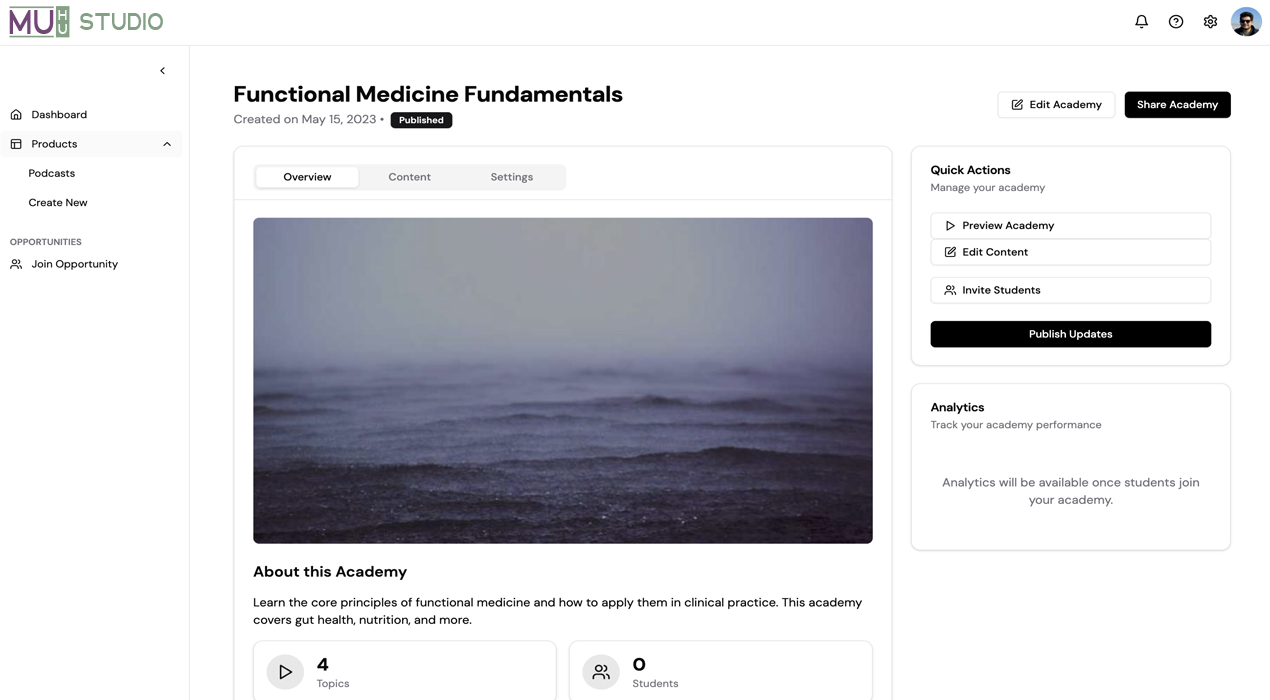Click the MUHU Studio logo
Screen dimensions: 1270x700
pyautogui.click(x=86, y=21)
